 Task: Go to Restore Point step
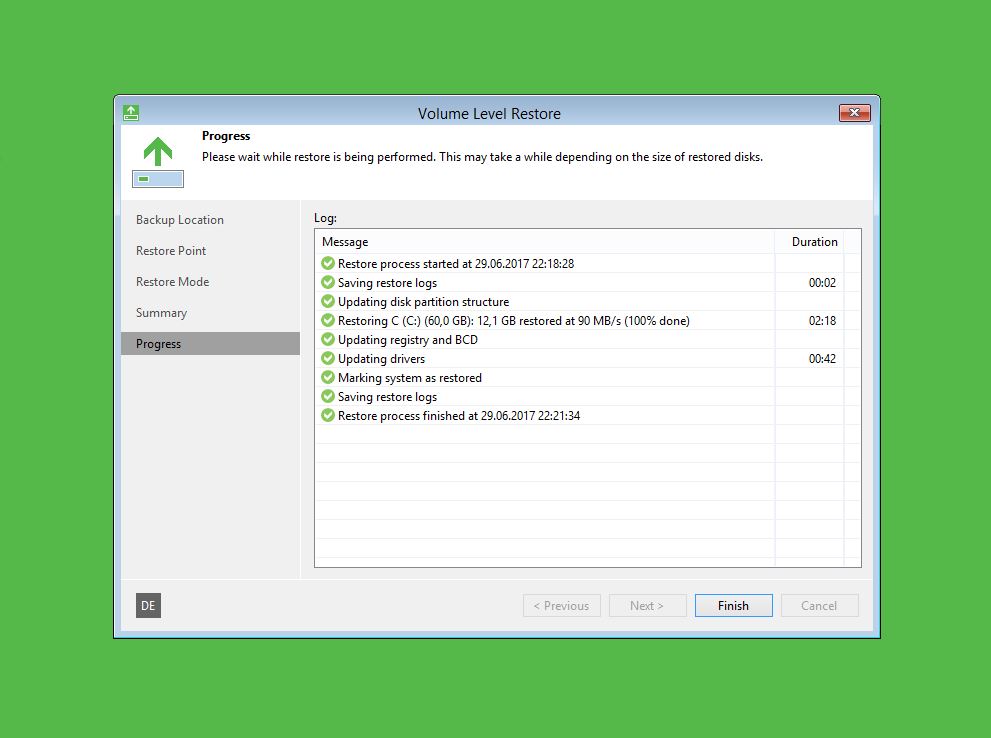[171, 251]
